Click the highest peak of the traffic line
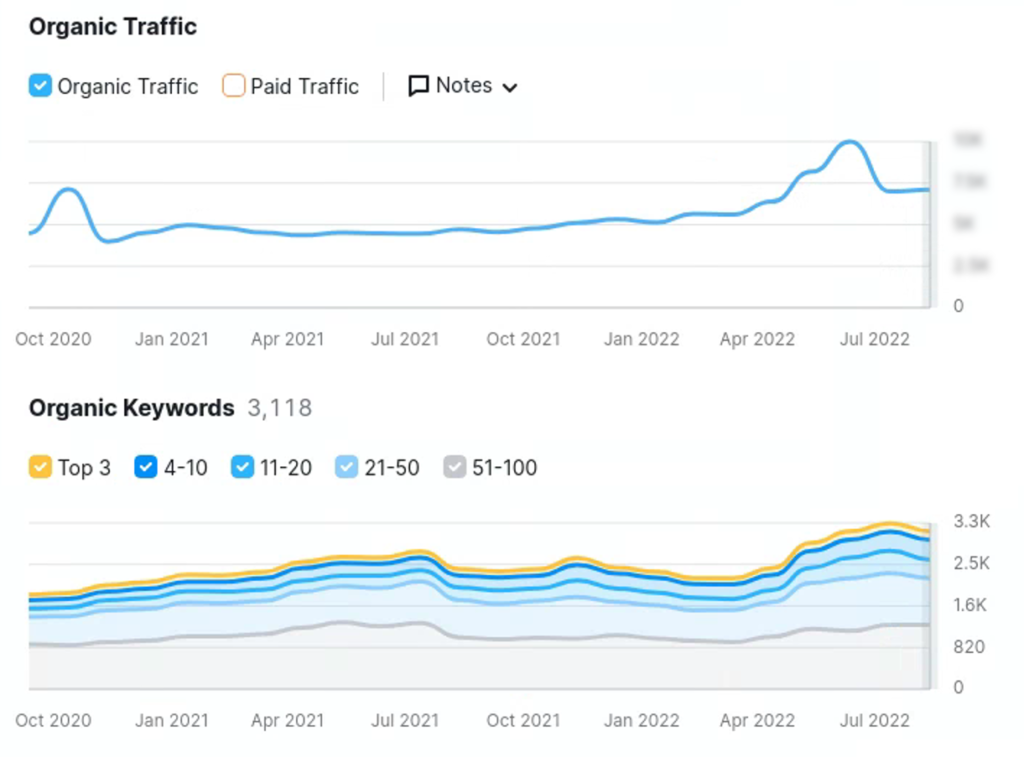The width and height of the screenshot is (1024, 757). click(x=850, y=142)
